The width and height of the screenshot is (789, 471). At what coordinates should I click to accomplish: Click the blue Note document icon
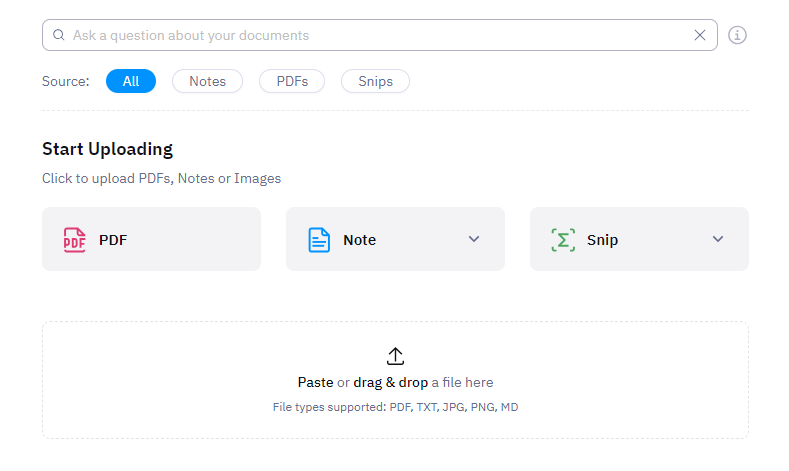click(x=319, y=240)
